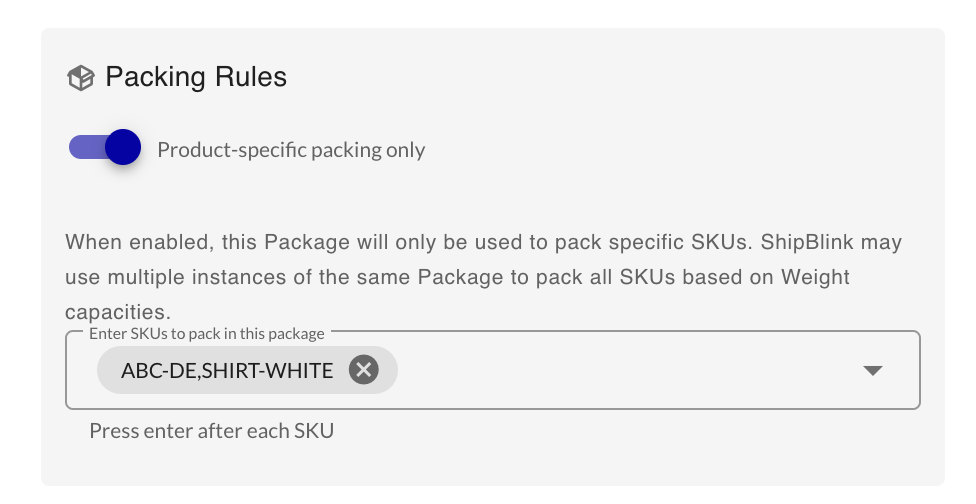
Task: Open the SKU dropdown arrow
Action: click(872, 371)
